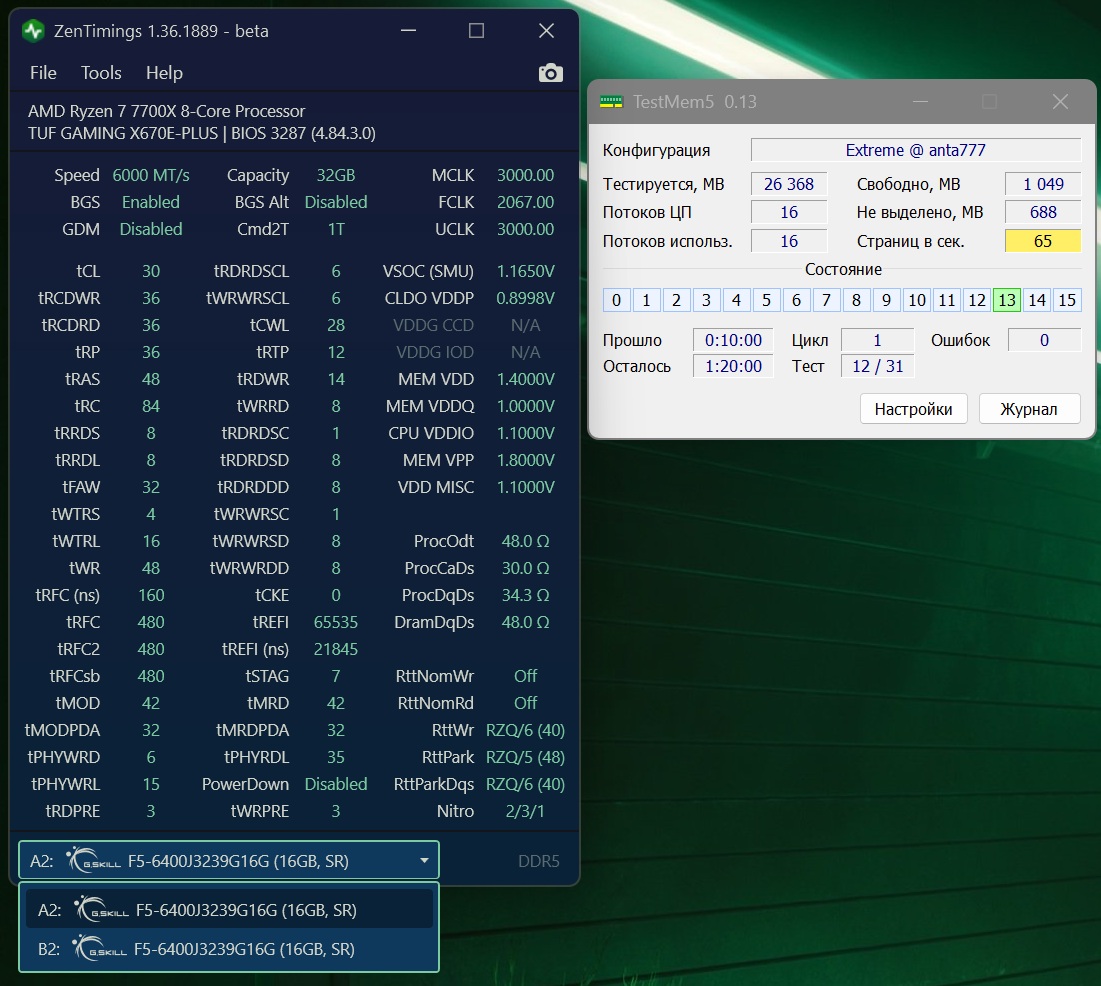
Task: Click the G.Skill logo in B2 list entry
Action: point(100,948)
